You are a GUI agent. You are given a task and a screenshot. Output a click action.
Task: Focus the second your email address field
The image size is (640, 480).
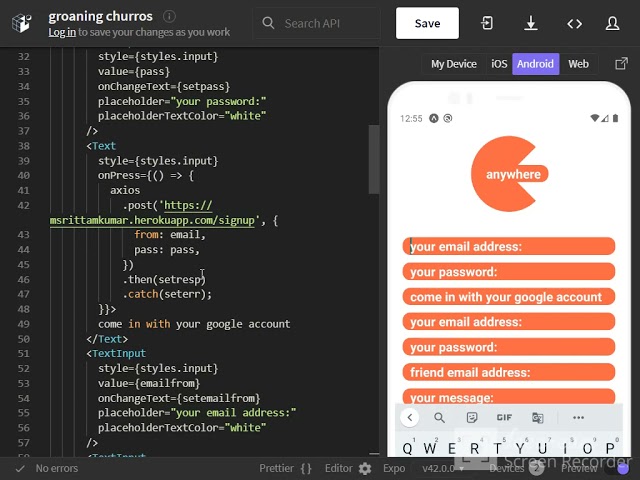(509, 322)
